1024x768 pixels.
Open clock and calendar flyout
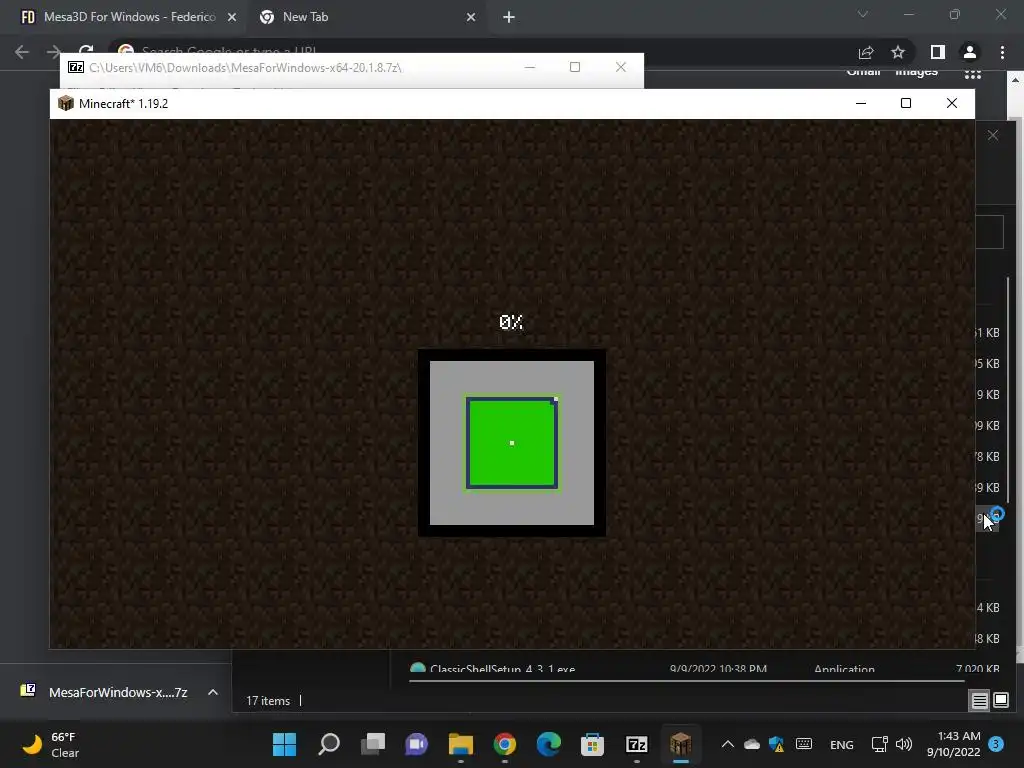(954, 744)
